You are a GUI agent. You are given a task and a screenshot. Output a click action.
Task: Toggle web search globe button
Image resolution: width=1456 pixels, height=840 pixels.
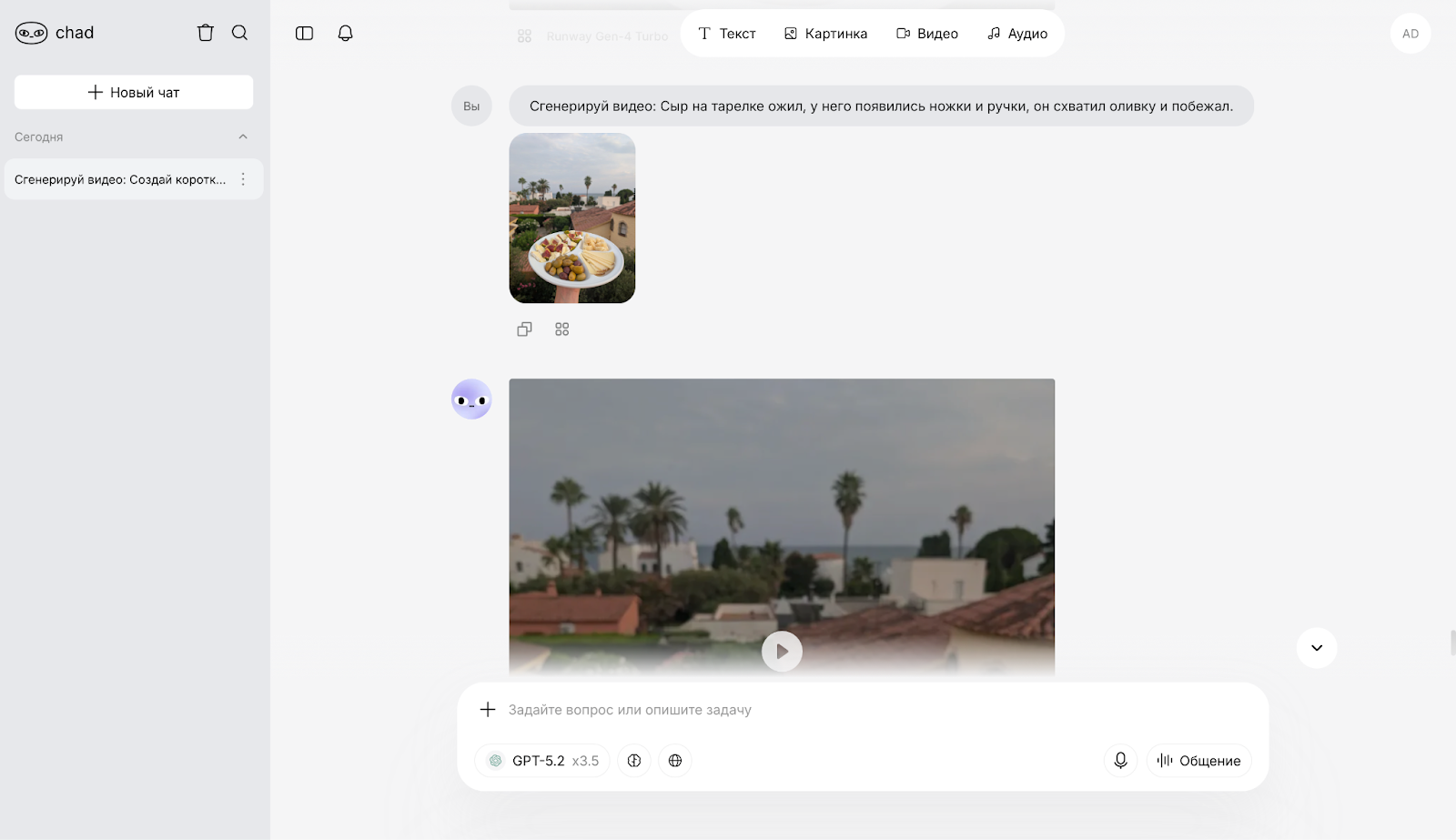point(675,761)
